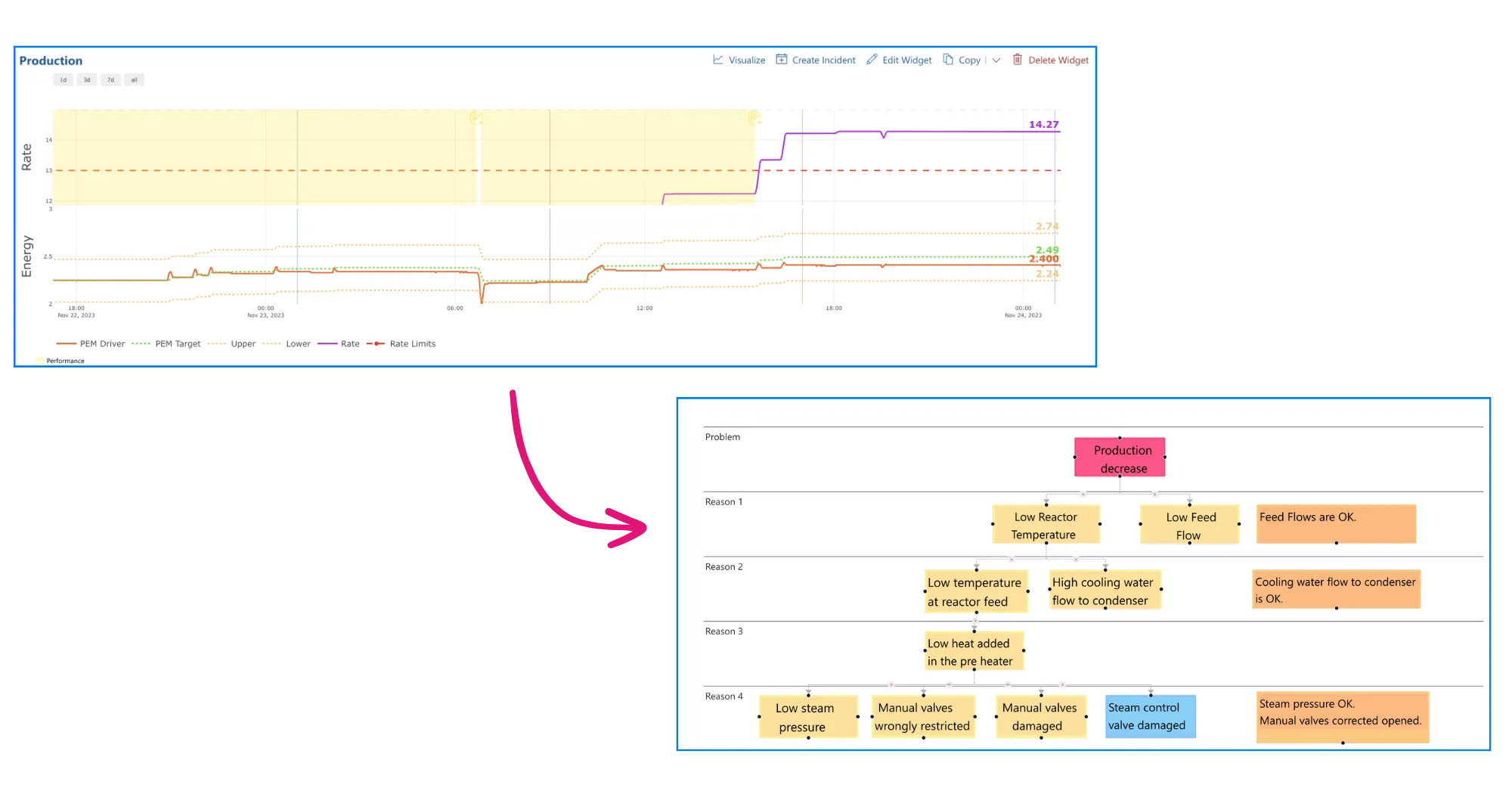Select the Manual valves damaged node
Viewport: 1512px width, 794px height.
(x=1041, y=716)
